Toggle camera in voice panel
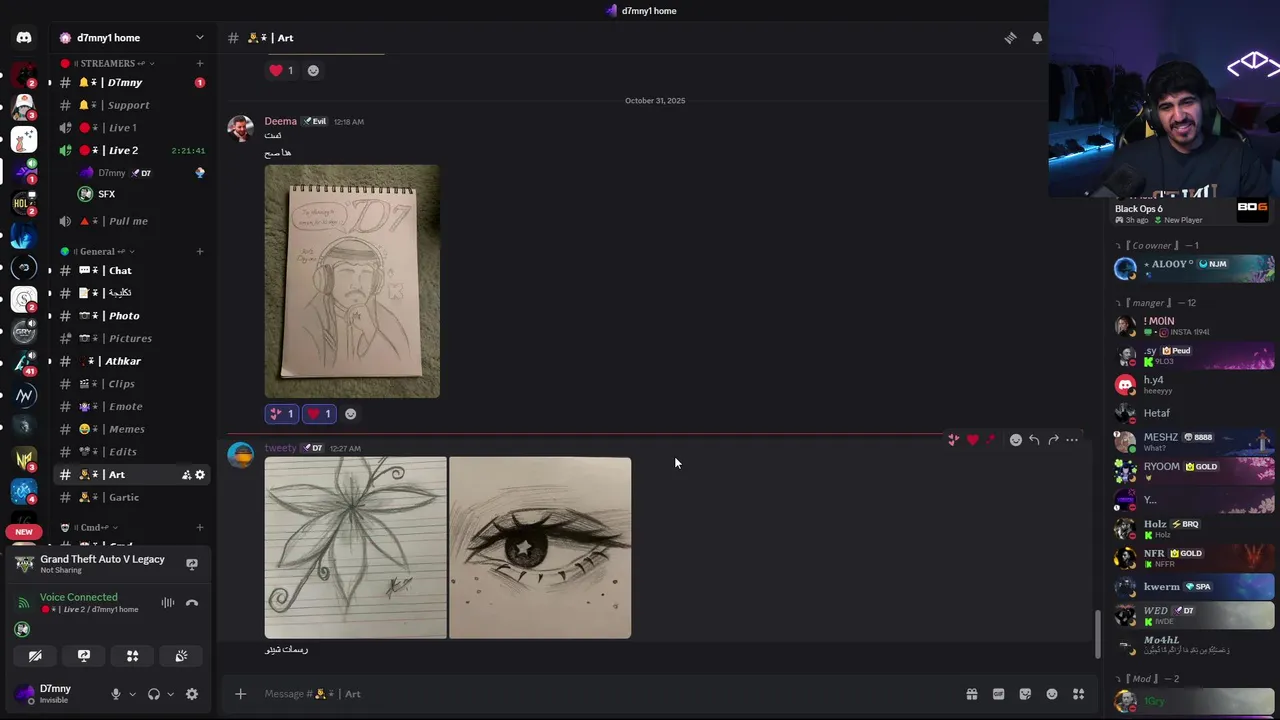Screen dimensions: 1280x720 [35, 656]
